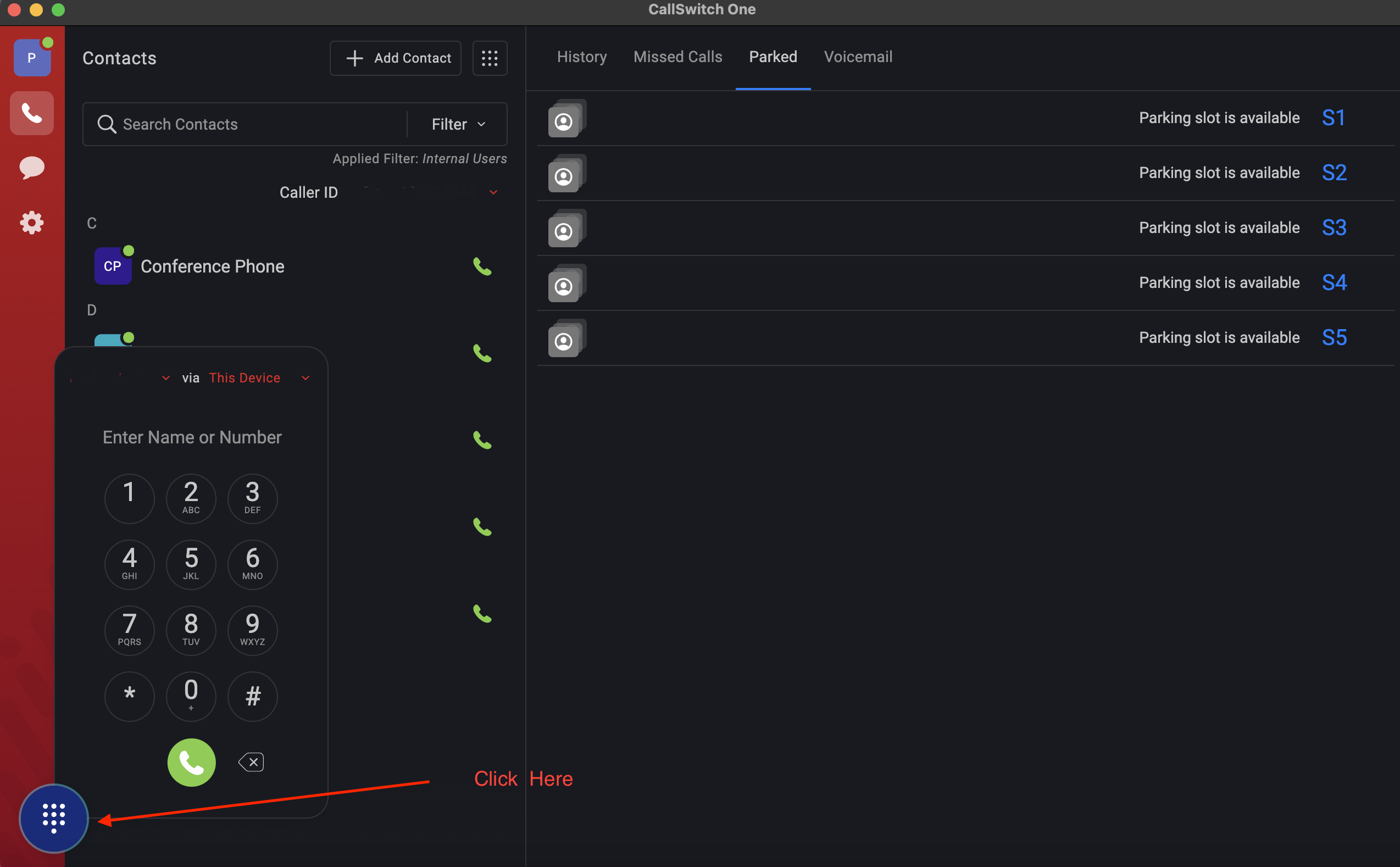The image size is (1400, 867).
Task: Open the Settings gear in sidebar
Action: 31,223
